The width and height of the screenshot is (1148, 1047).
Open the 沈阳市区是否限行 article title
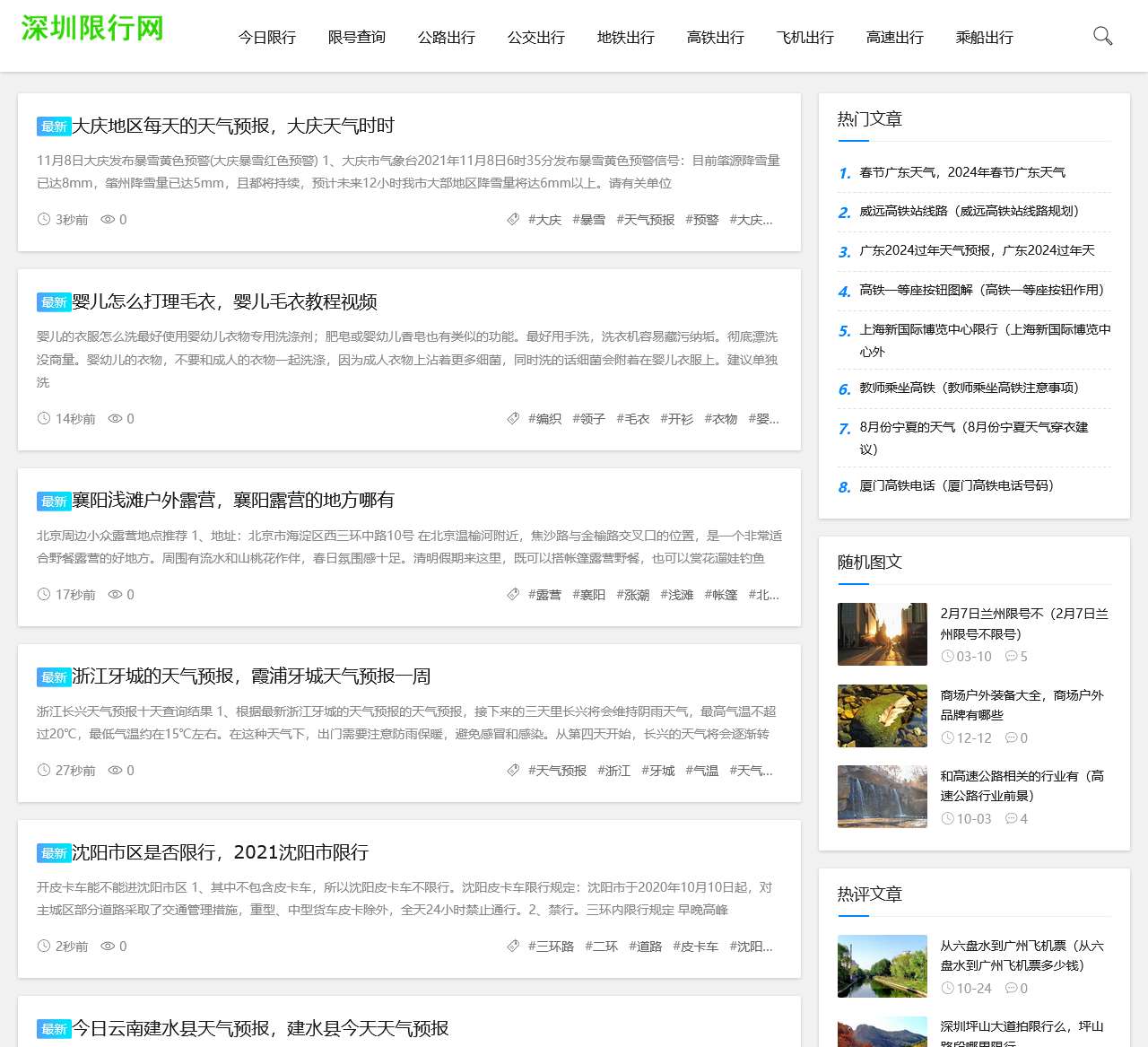[220, 852]
